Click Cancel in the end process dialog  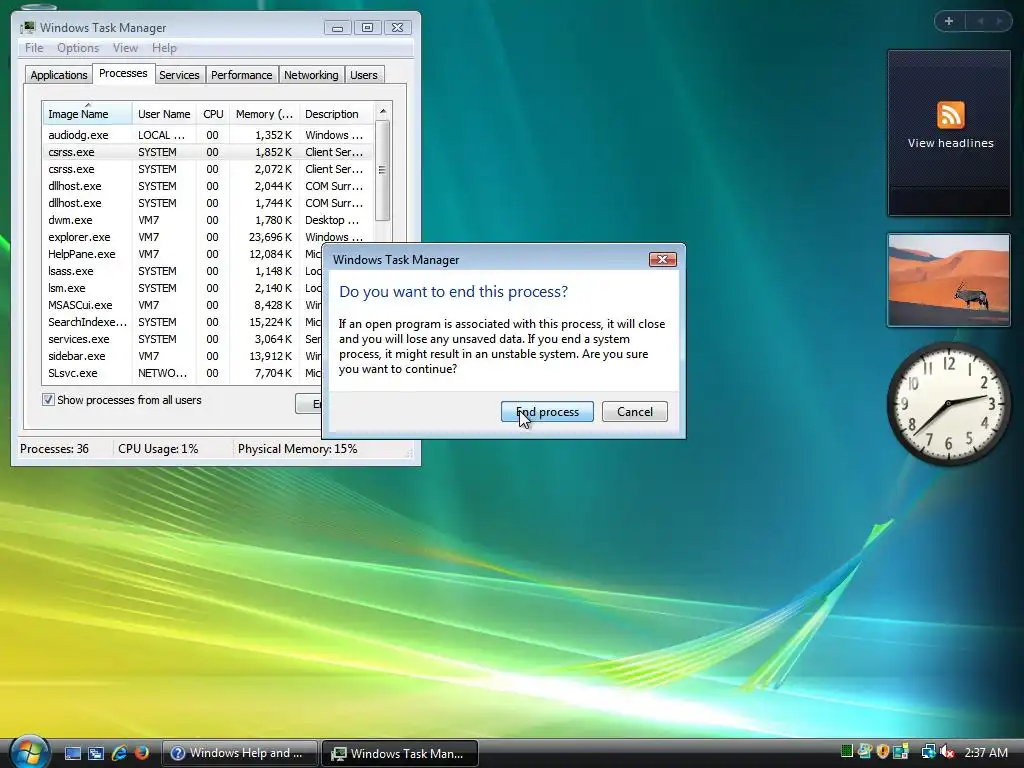tap(635, 411)
